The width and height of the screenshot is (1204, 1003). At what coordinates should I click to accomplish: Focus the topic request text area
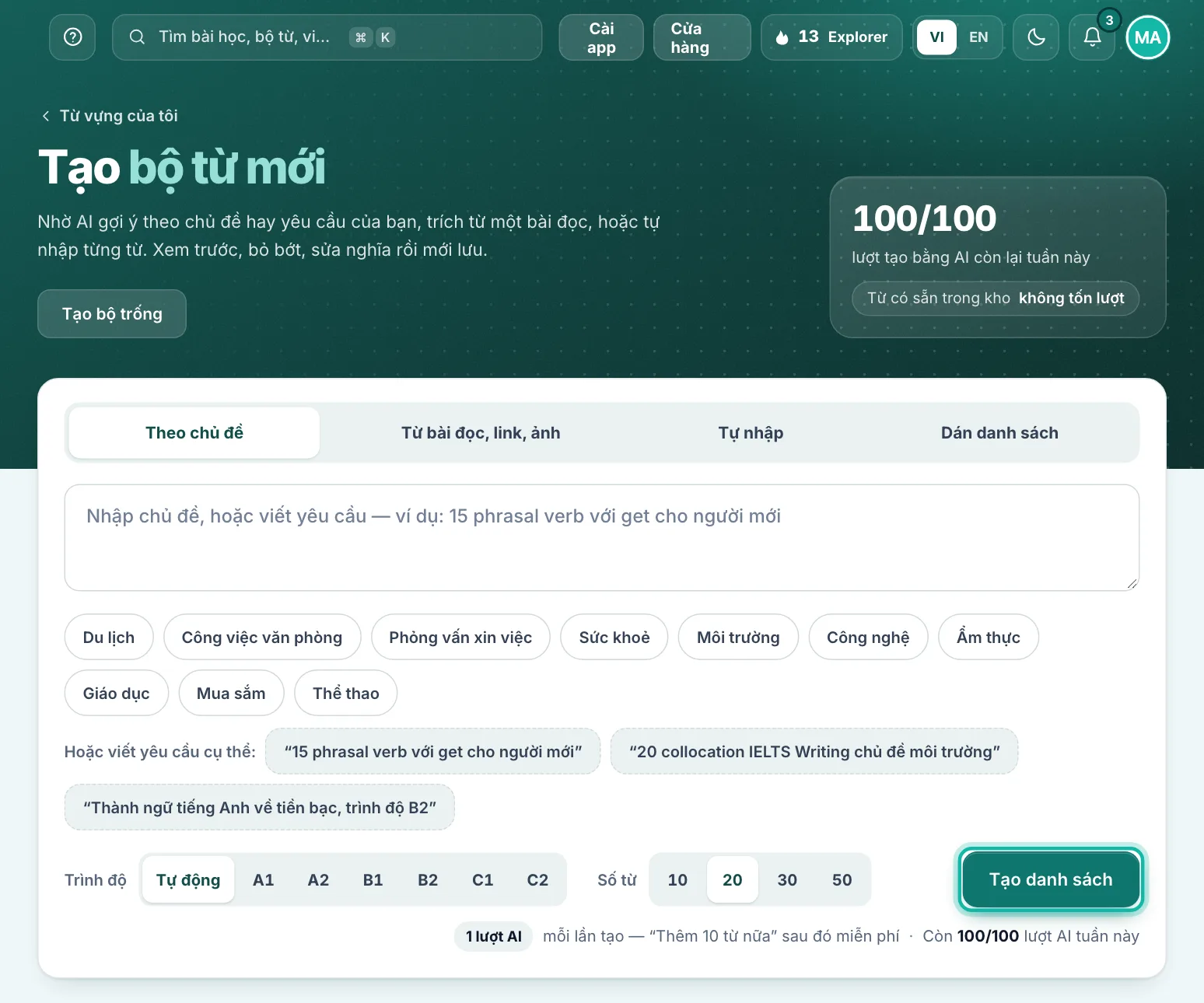(602, 538)
